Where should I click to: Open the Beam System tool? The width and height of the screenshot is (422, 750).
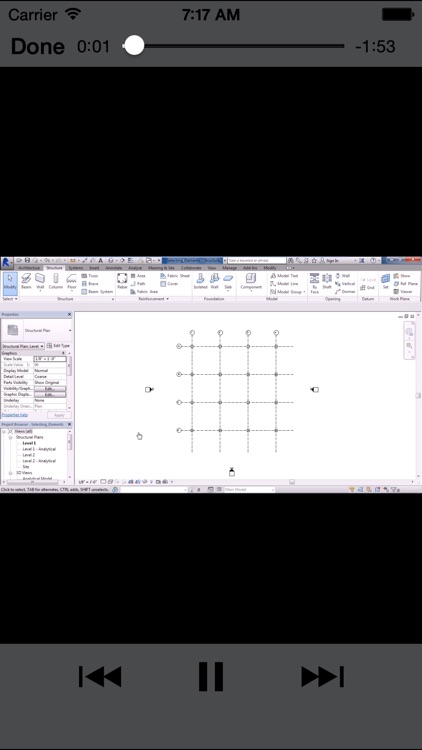pyautogui.click(x=97, y=291)
